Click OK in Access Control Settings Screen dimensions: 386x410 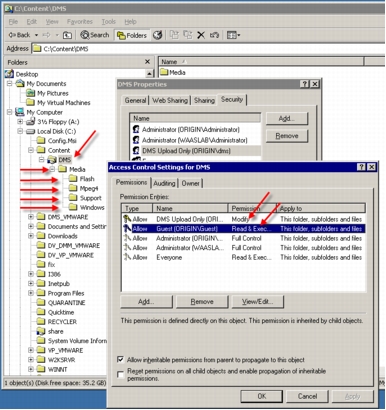pyautogui.click(x=262, y=396)
